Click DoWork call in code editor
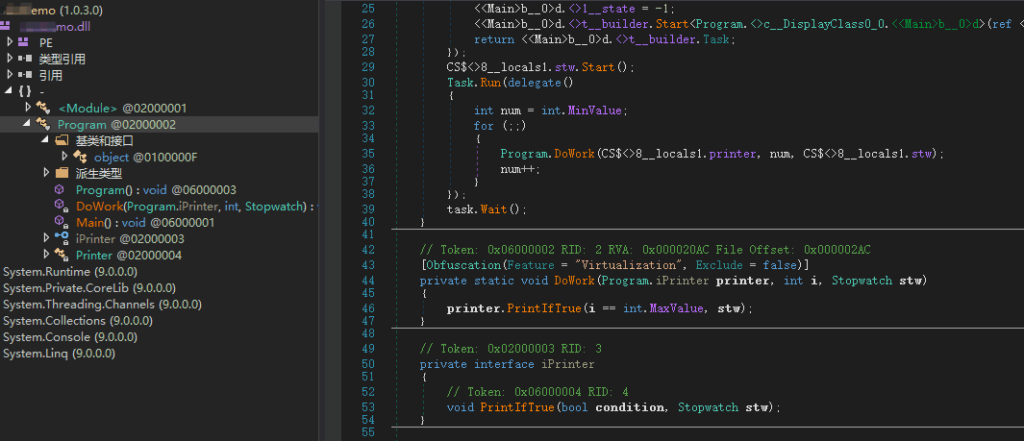 (570, 153)
